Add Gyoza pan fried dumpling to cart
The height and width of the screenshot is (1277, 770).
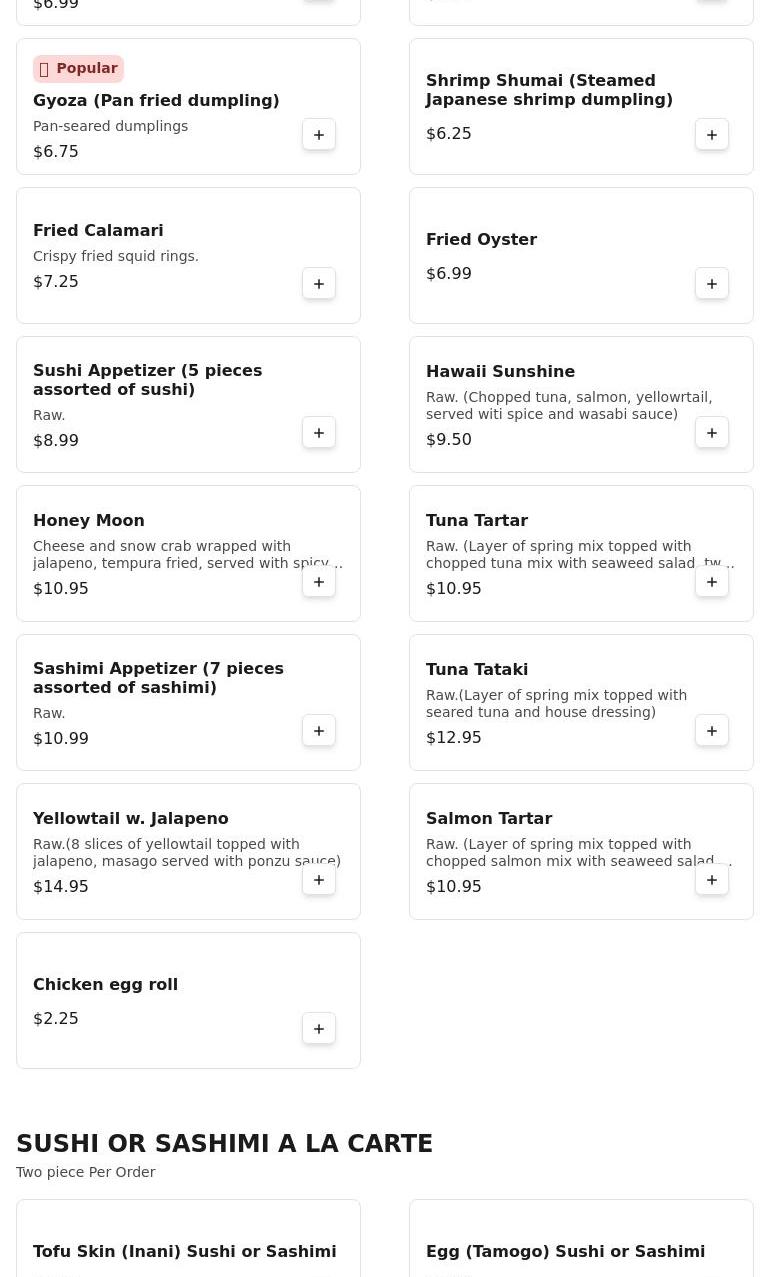(x=319, y=135)
